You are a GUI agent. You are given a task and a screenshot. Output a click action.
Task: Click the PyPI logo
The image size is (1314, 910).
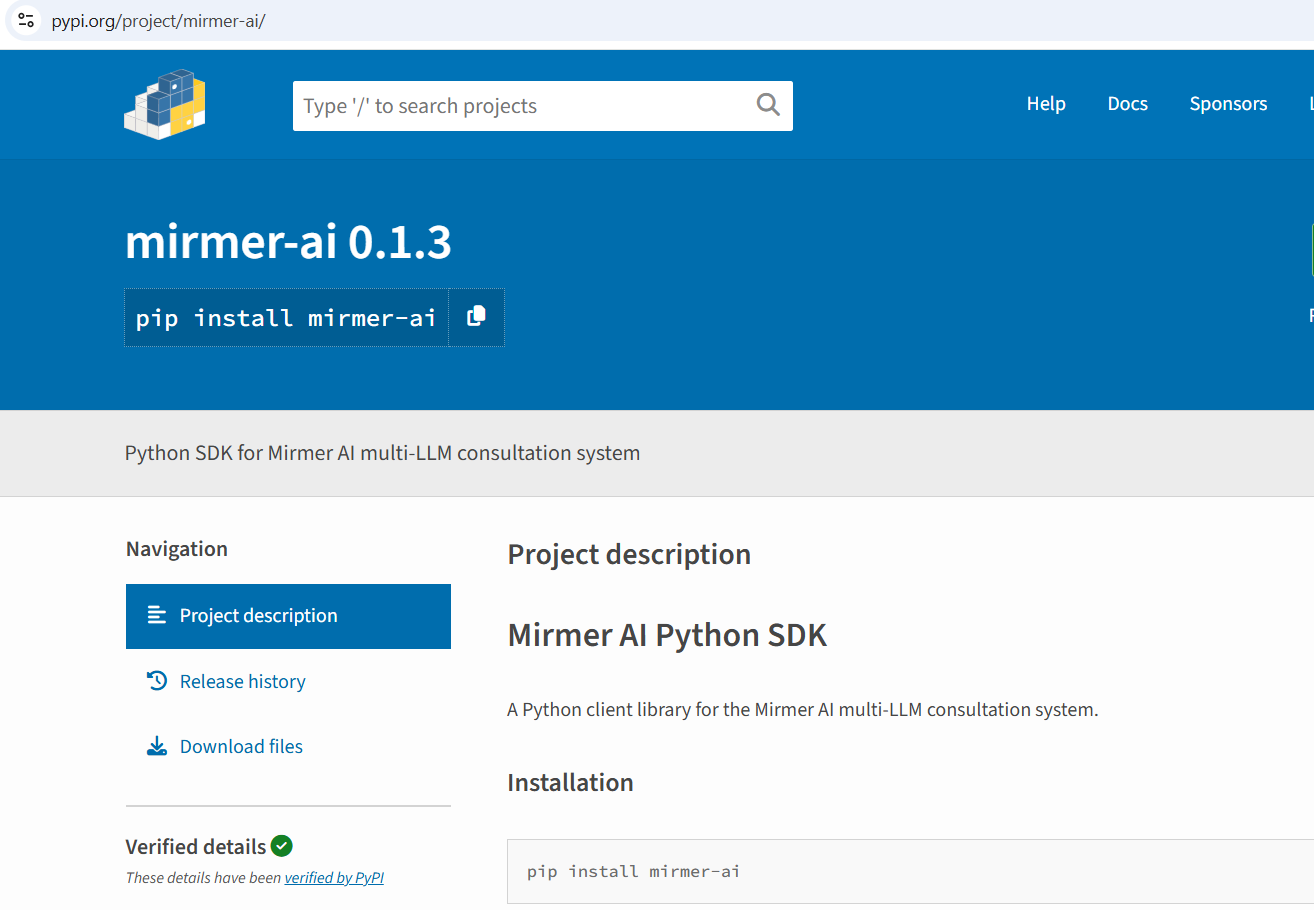click(165, 104)
